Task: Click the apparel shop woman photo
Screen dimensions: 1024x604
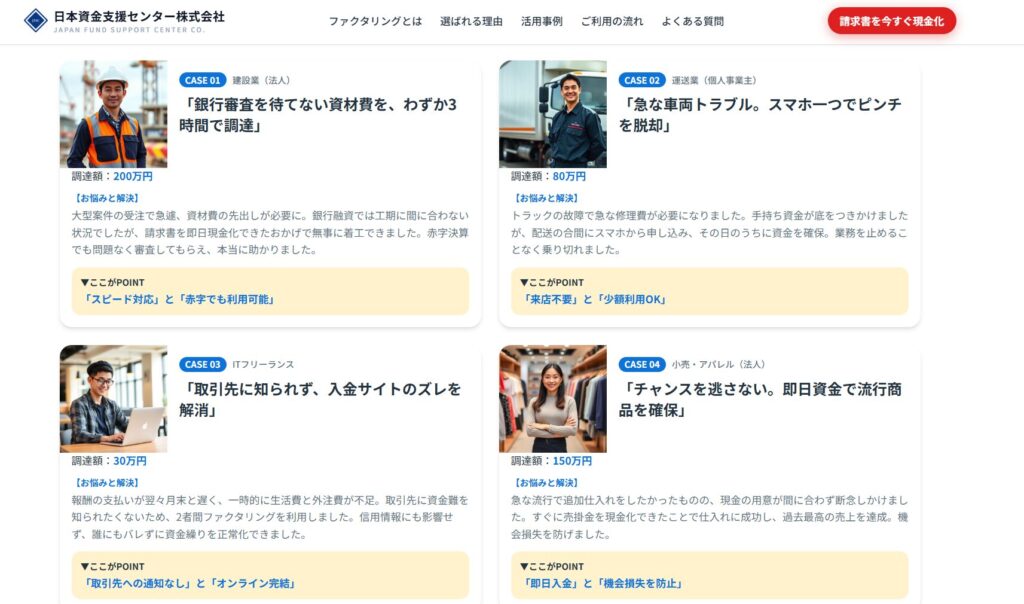Action: pos(553,398)
